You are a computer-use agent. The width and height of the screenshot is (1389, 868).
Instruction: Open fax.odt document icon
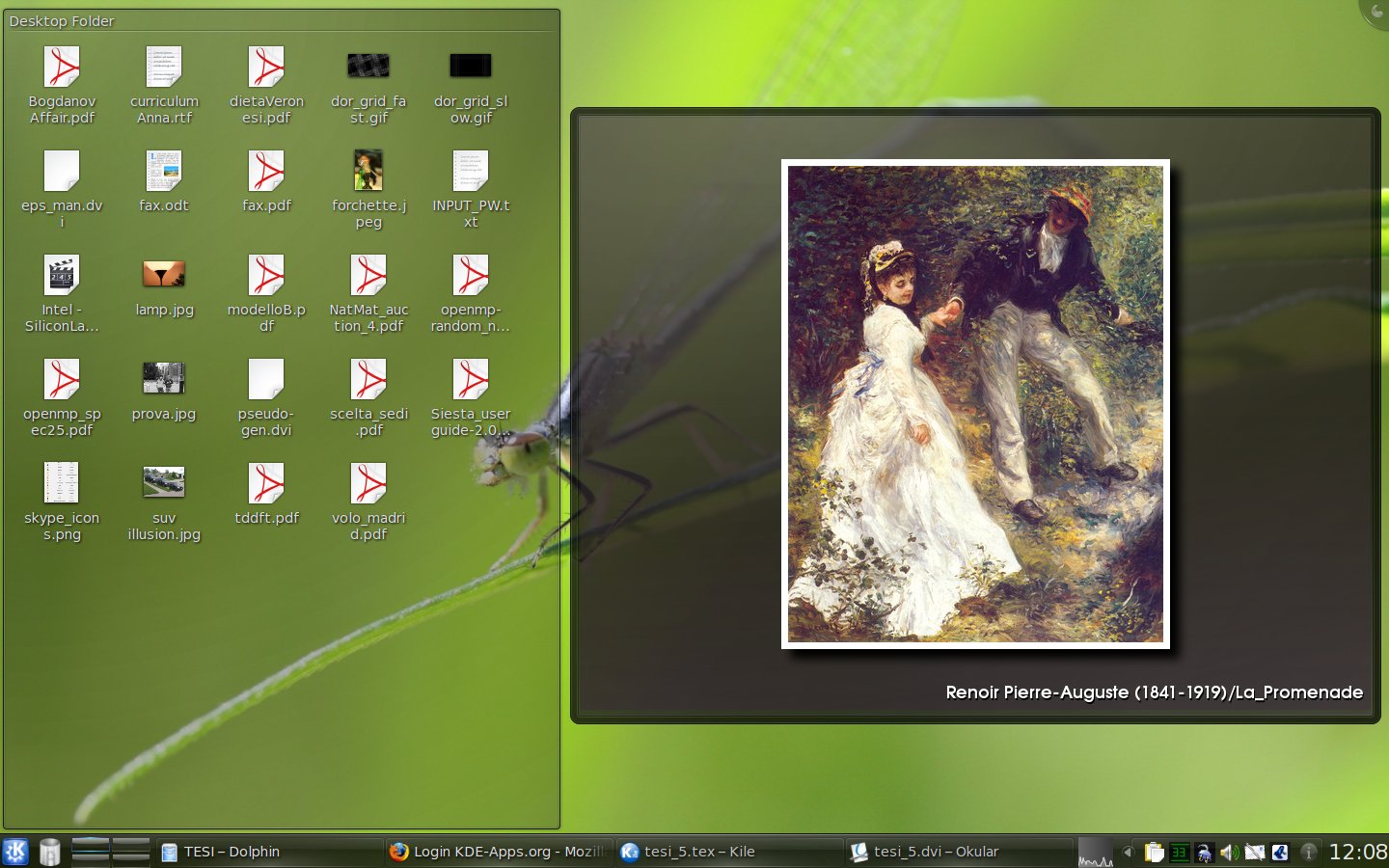(164, 171)
